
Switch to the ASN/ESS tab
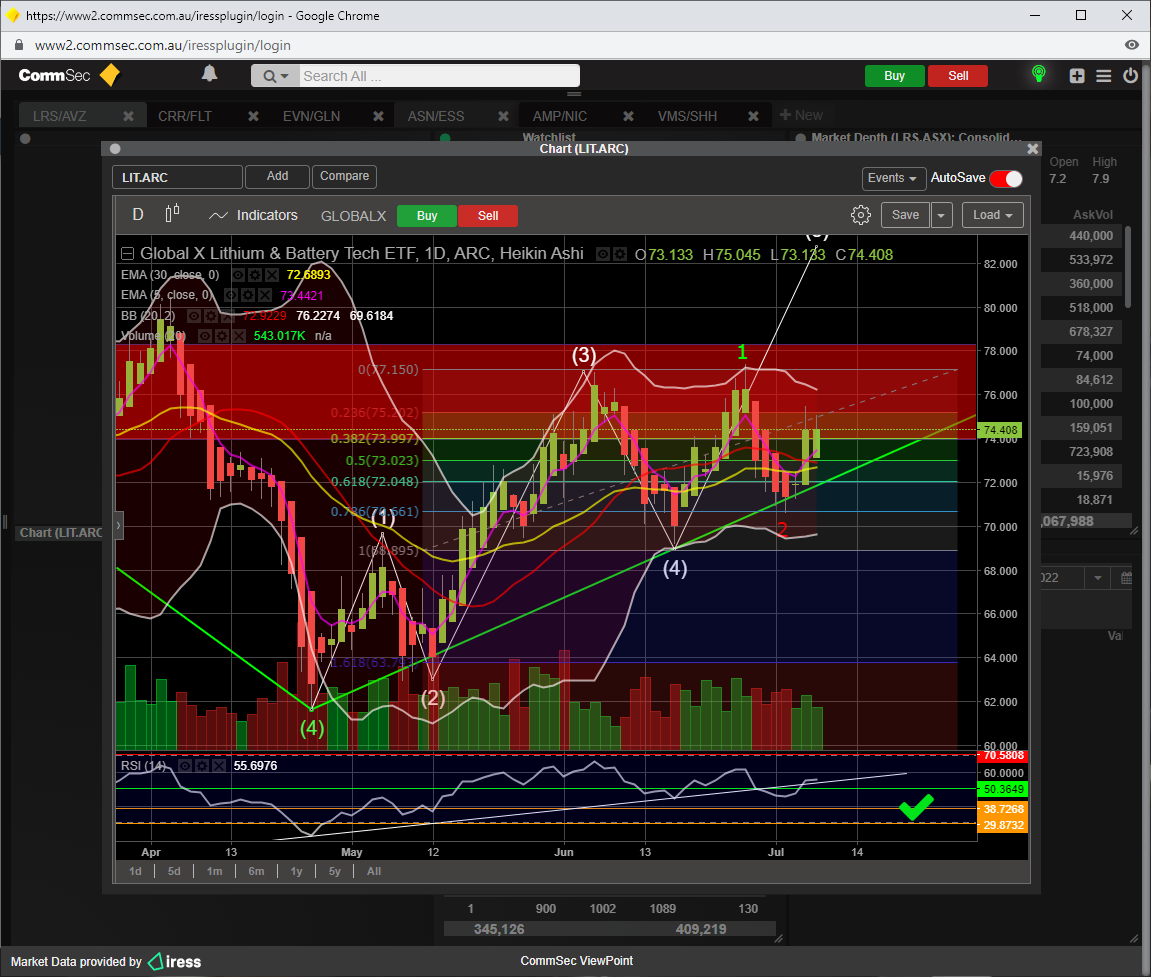436,116
